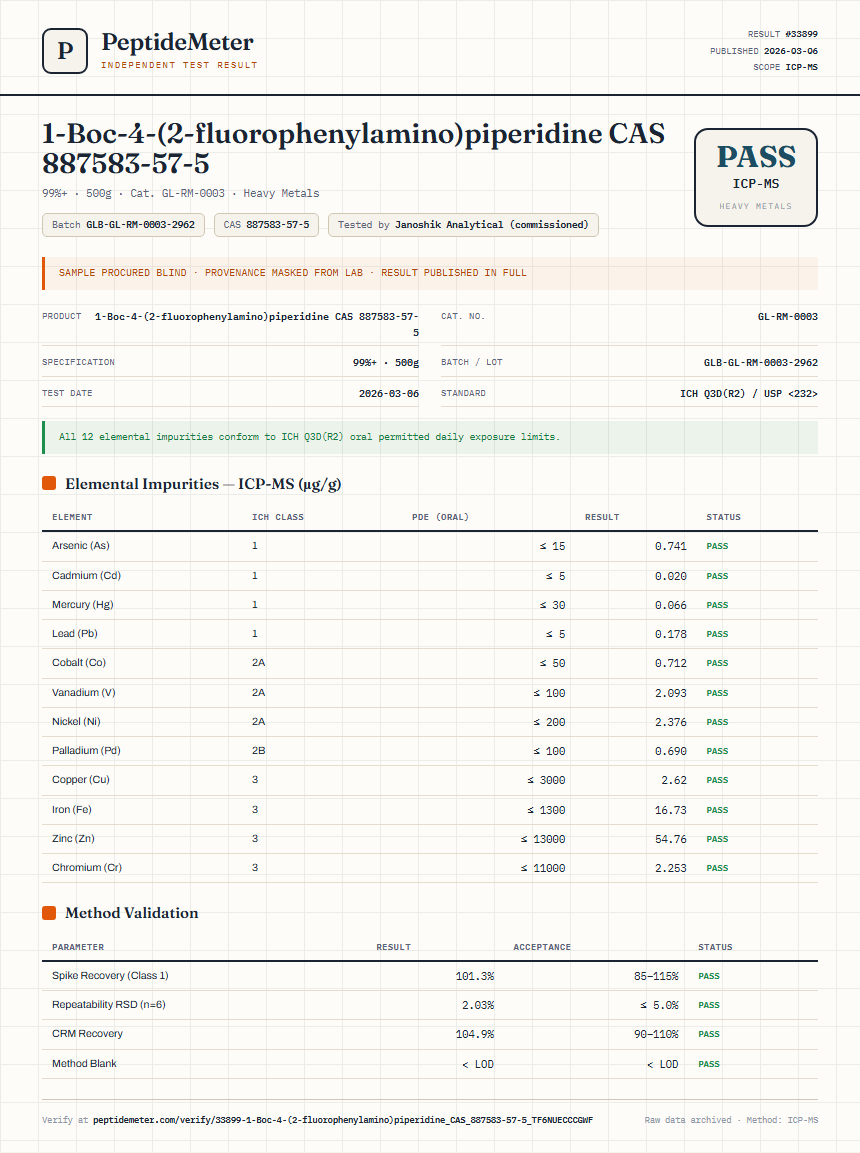860x1153 pixels.
Task: Click Cadmium result 0.020
Action: (670, 576)
